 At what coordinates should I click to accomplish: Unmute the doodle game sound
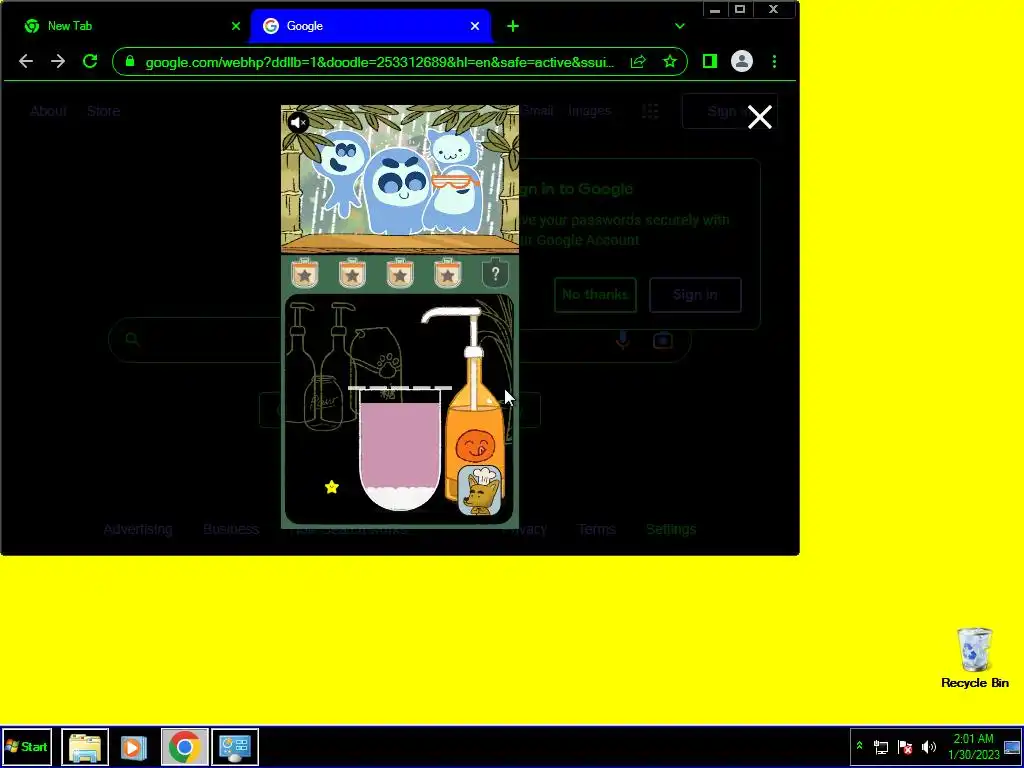coord(298,122)
